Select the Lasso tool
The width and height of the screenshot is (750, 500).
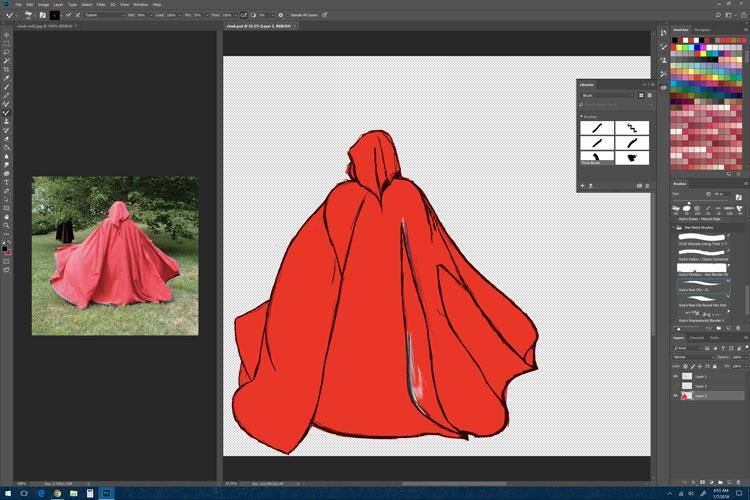[x=6, y=52]
